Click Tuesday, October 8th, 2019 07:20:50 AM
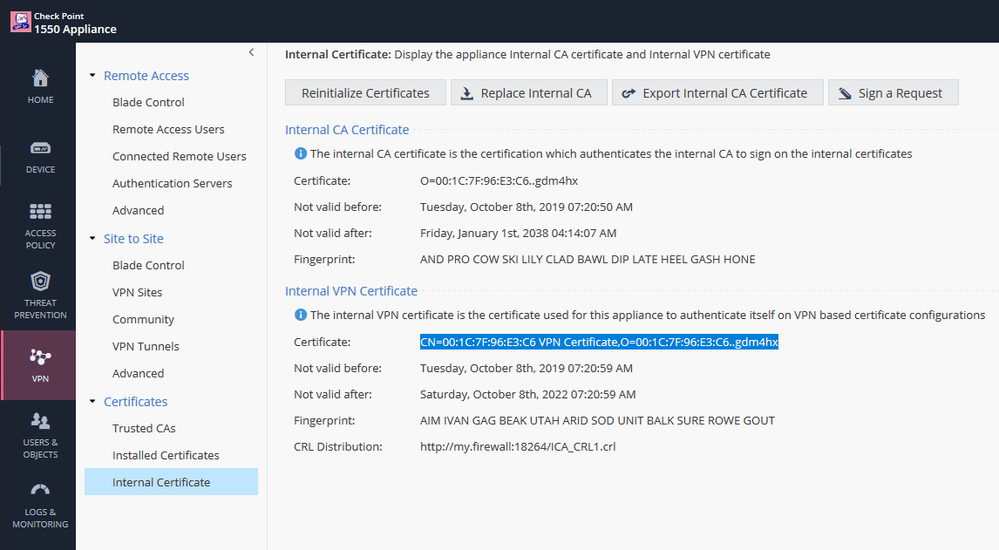 (x=526, y=207)
